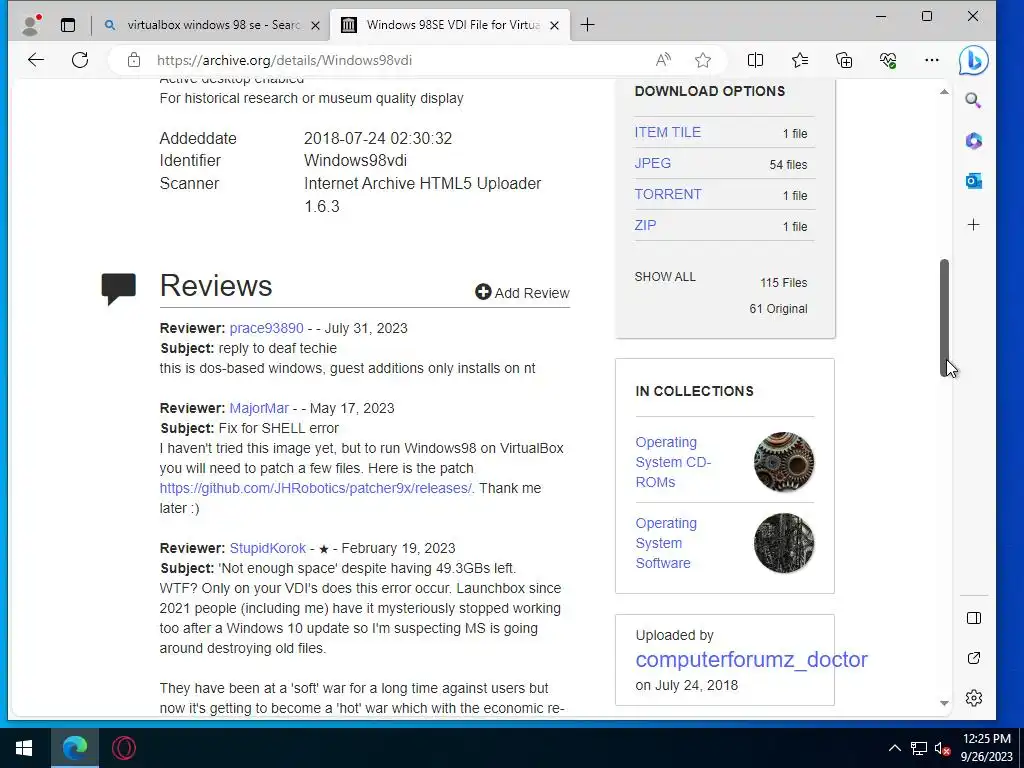This screenshot has width=1024, height=768.
Task: Go back with the back arrow
Action: pyautogui.click(x=36, y=60)
